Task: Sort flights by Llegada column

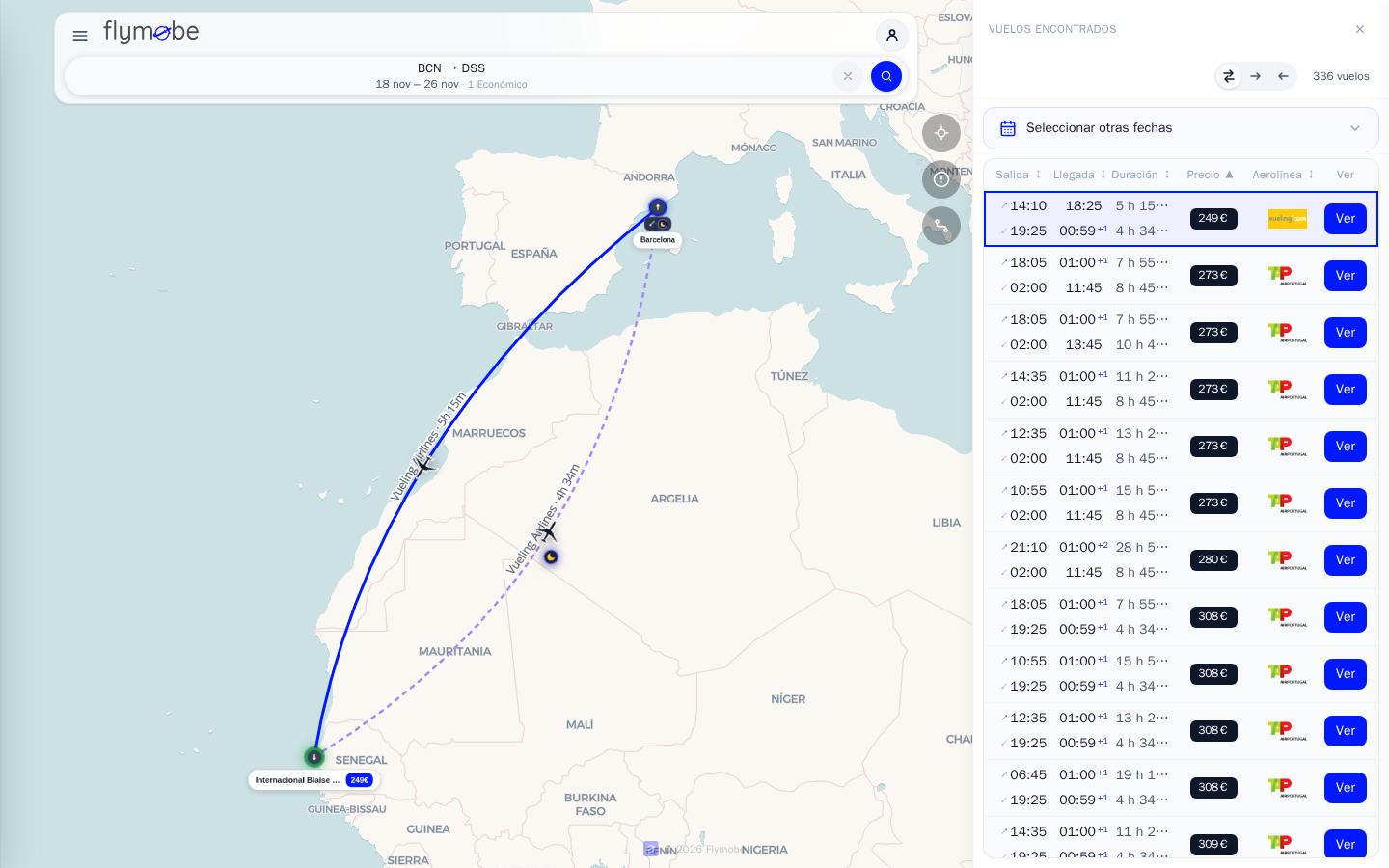Action: tap(1079, 175)
